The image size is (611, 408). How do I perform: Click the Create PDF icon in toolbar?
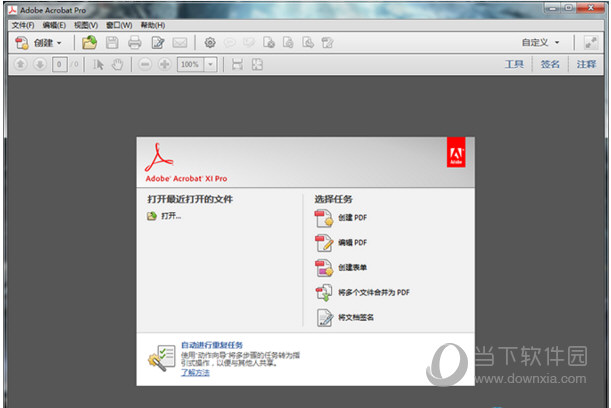pyautogui.click(x=21, y=43)
